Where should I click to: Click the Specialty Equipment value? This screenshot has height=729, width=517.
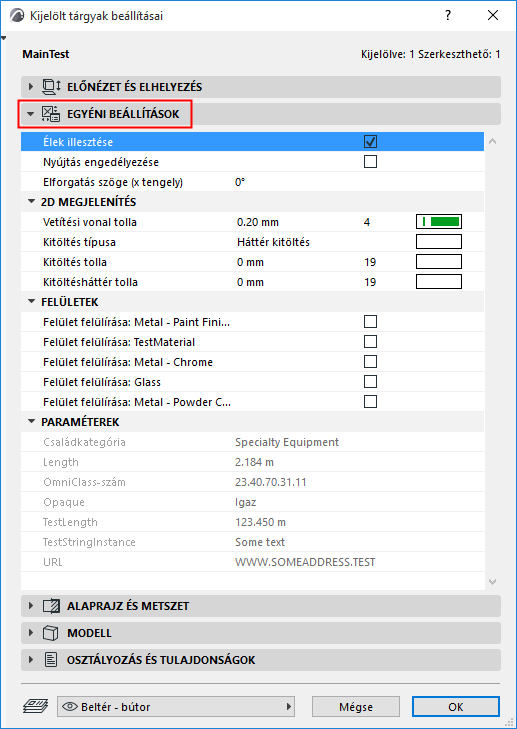(287, 442)
